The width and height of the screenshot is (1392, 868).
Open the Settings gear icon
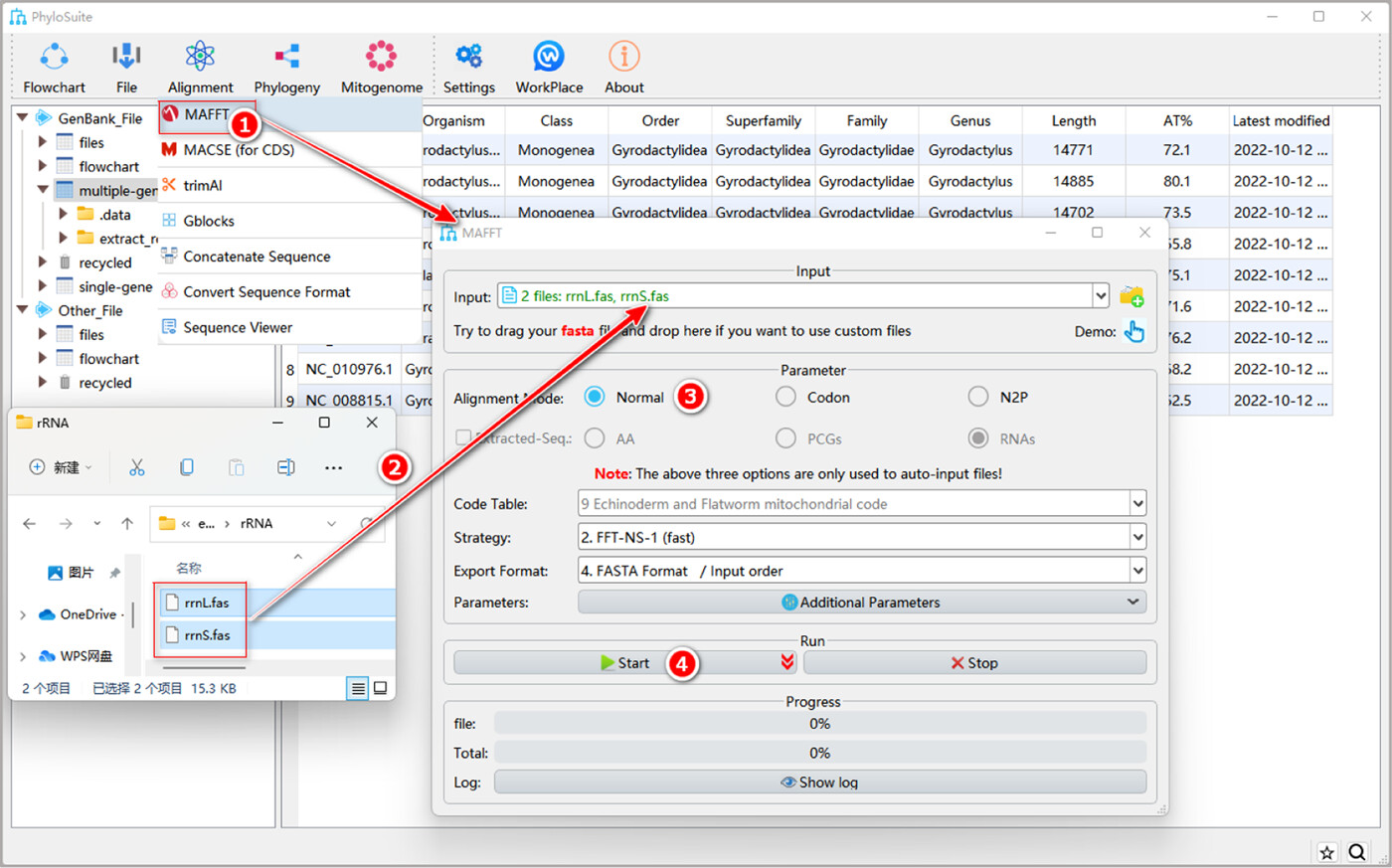(x=468, y=56)
